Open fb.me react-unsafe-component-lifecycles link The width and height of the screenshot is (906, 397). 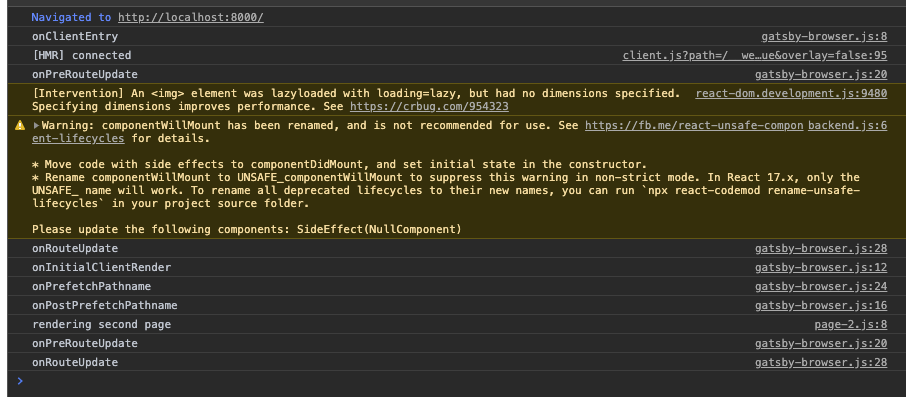pos(694,125)
